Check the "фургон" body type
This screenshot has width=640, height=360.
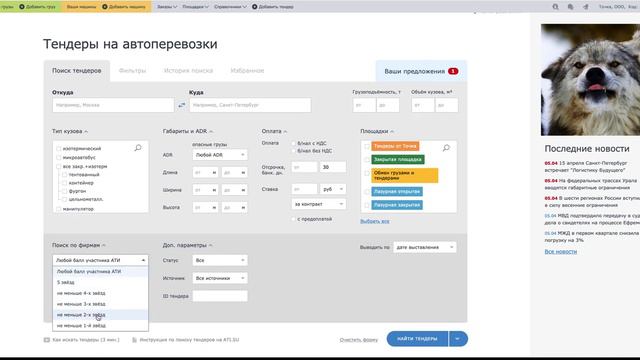64,191
